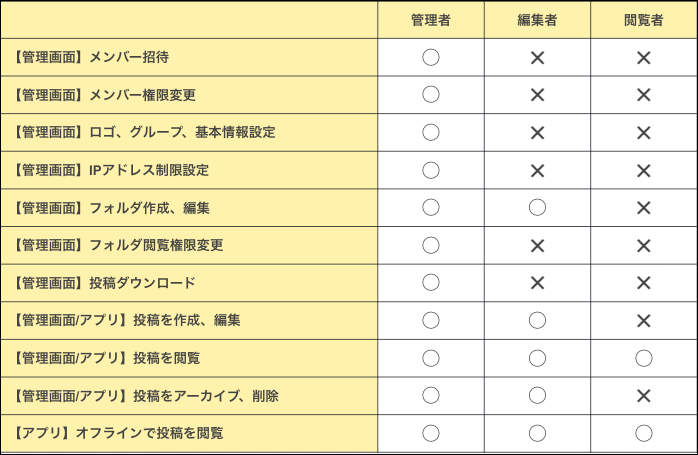
Task: Click the 管理者 circle for IPアドレス制限設定
Action: tap(431, 170)
